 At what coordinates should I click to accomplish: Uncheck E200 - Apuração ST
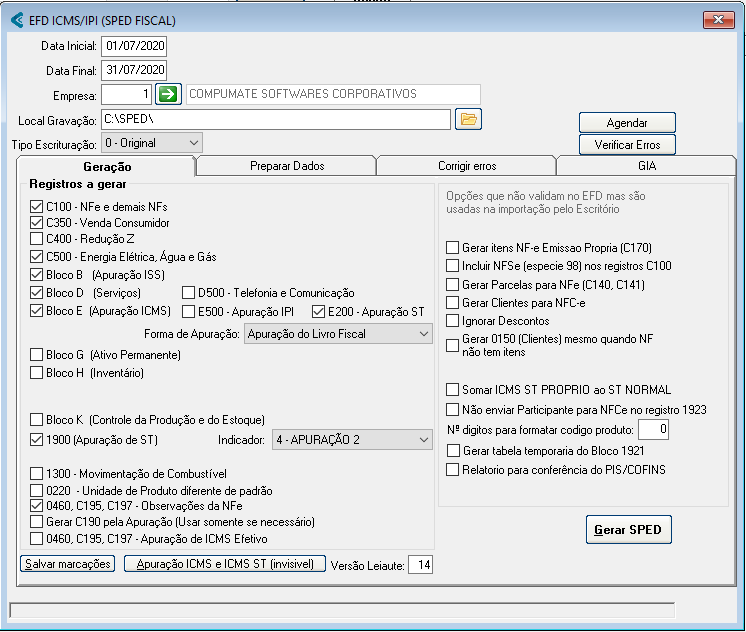319,311
